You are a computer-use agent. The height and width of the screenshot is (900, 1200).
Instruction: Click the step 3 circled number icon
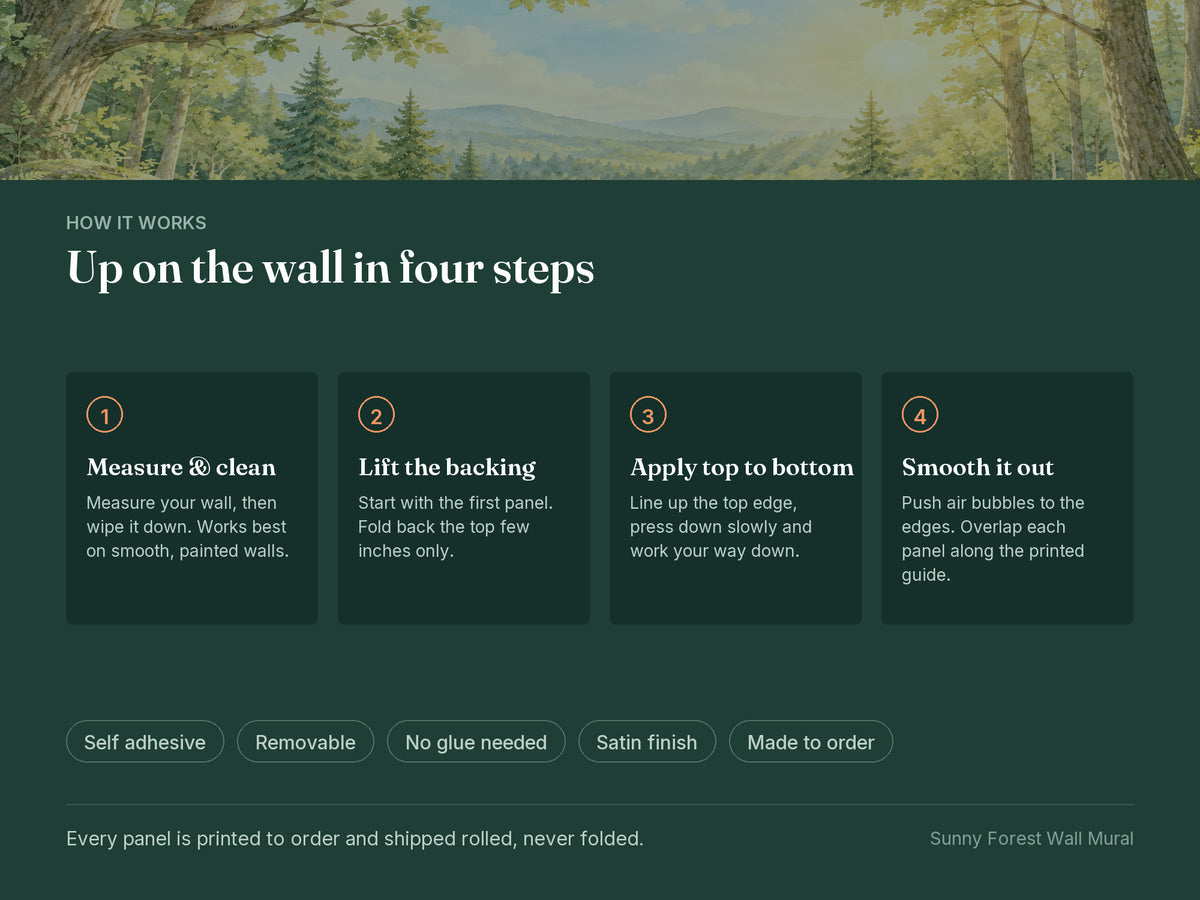648,415
